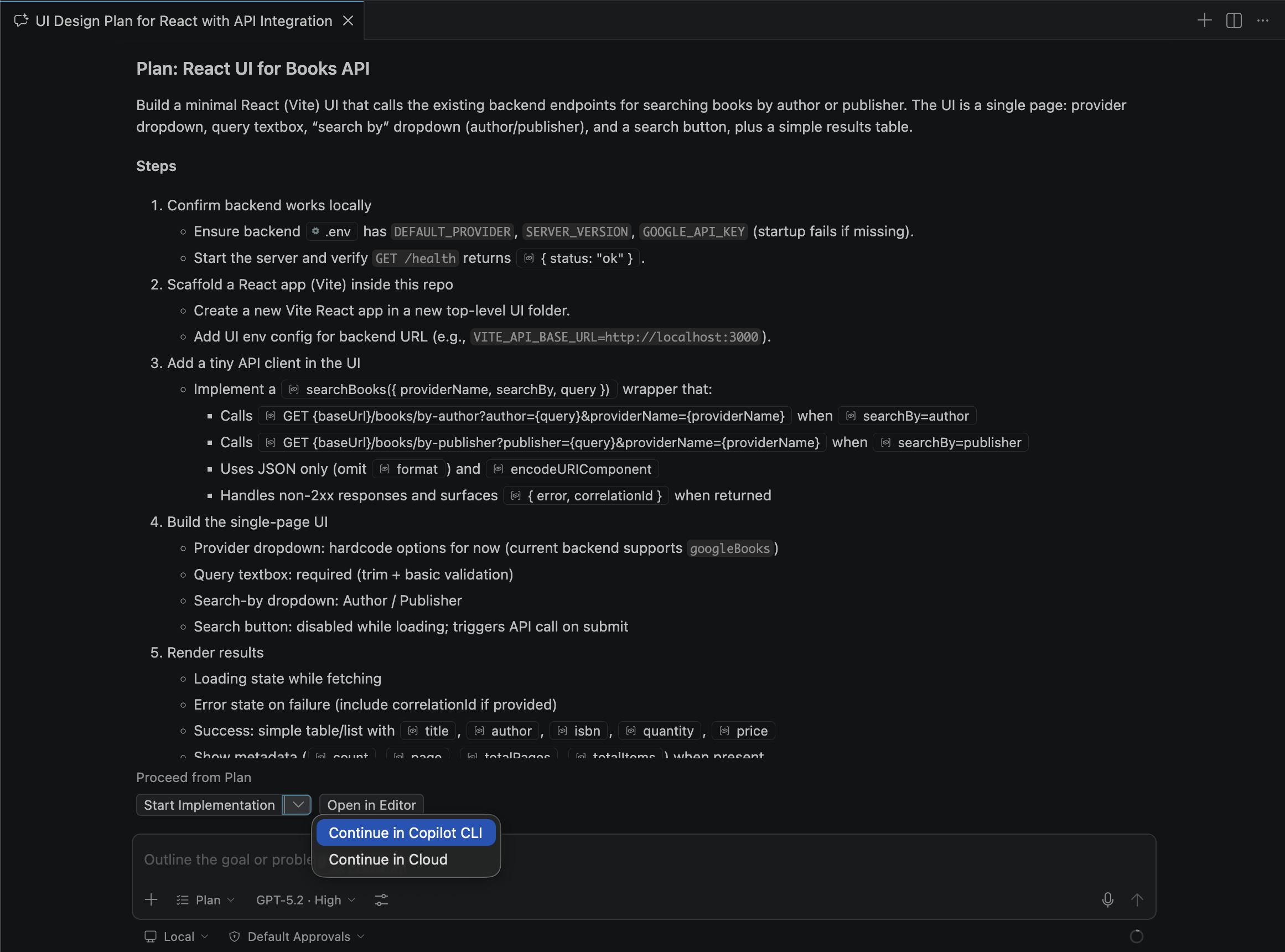Screen dimensions: 1285x952
Task: Close the UI Design Plan tab
Action: point(348,20)
